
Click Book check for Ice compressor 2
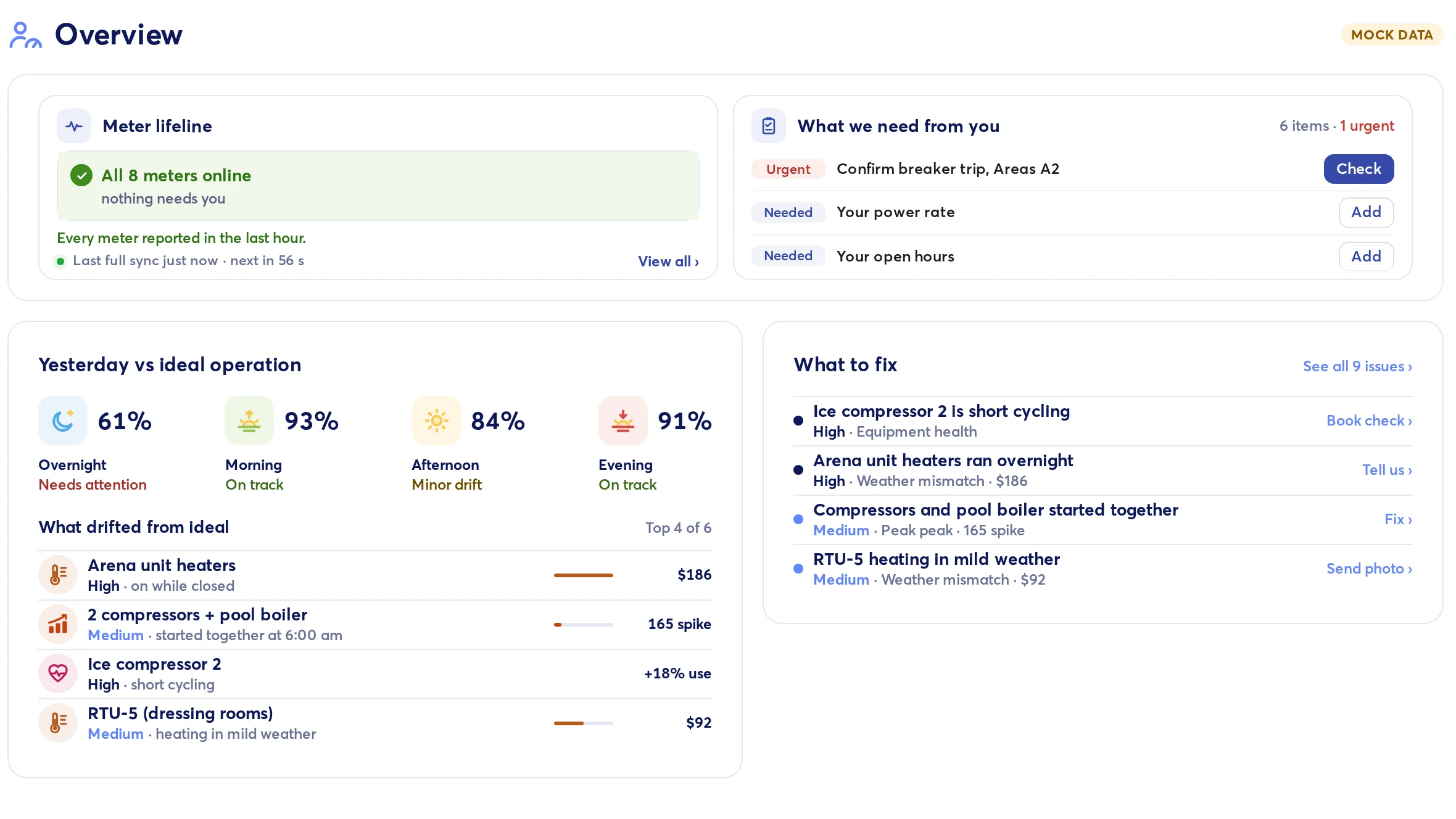point(1369,421)
